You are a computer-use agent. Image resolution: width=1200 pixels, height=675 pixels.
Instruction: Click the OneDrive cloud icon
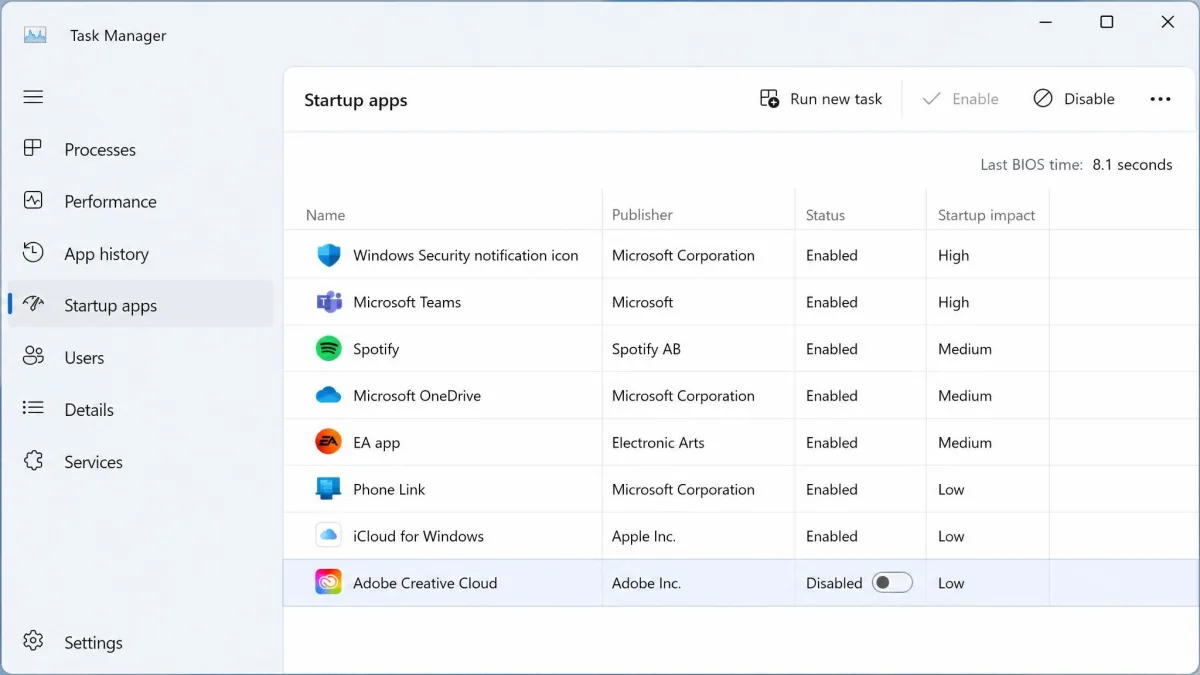[x=328, y=396]
